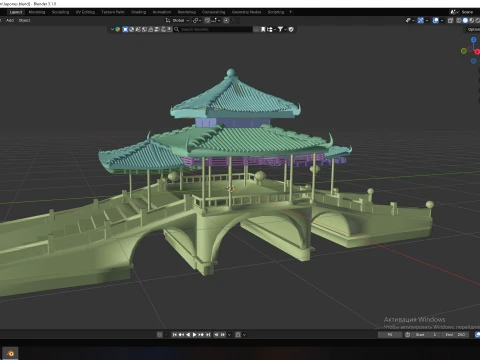Toggle proportional editing in viewport header
The height and width of the screenshot is (360, 480).
point(226,20)
